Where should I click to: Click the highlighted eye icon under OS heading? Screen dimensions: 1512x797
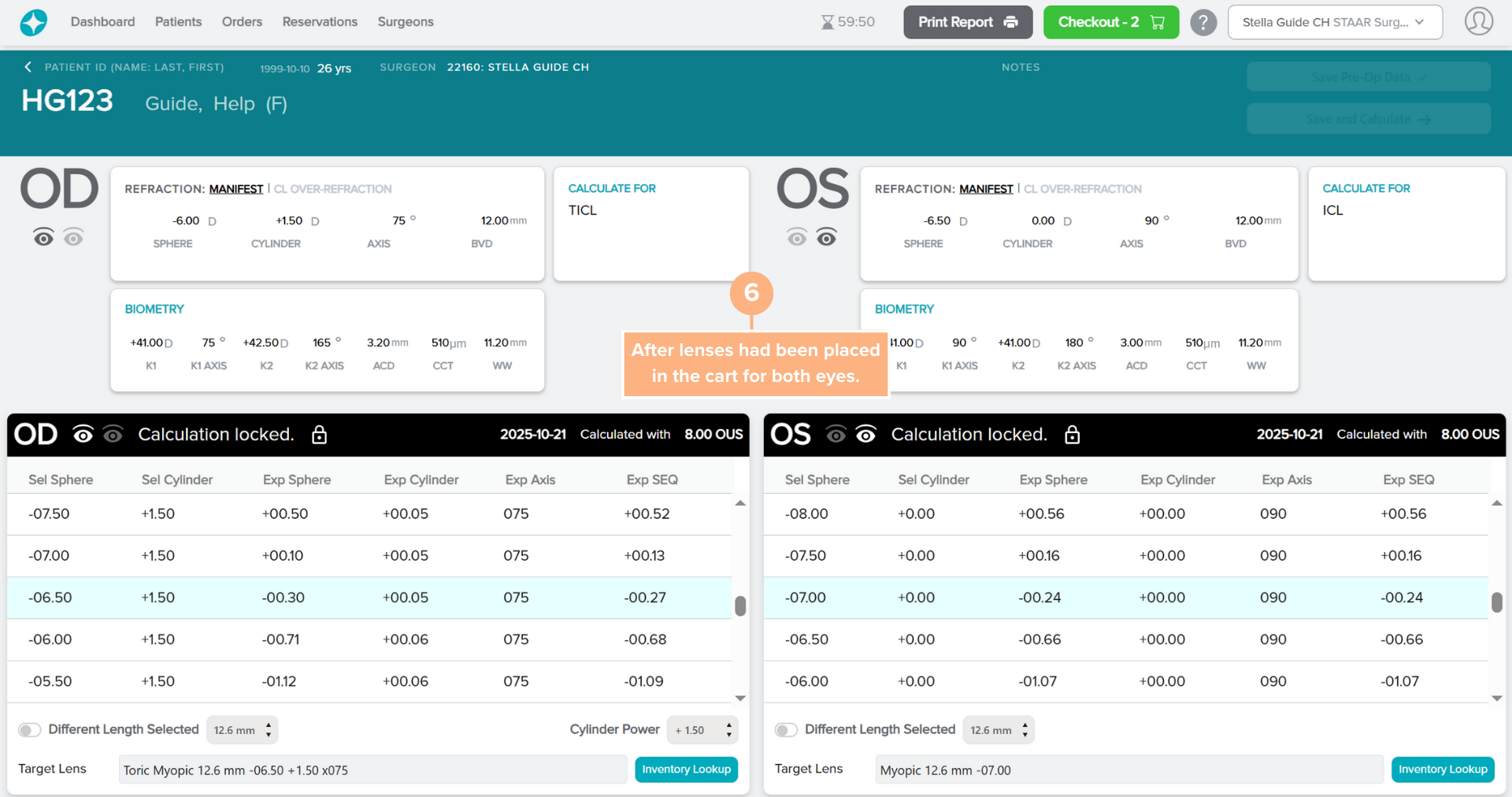(826, 238)
